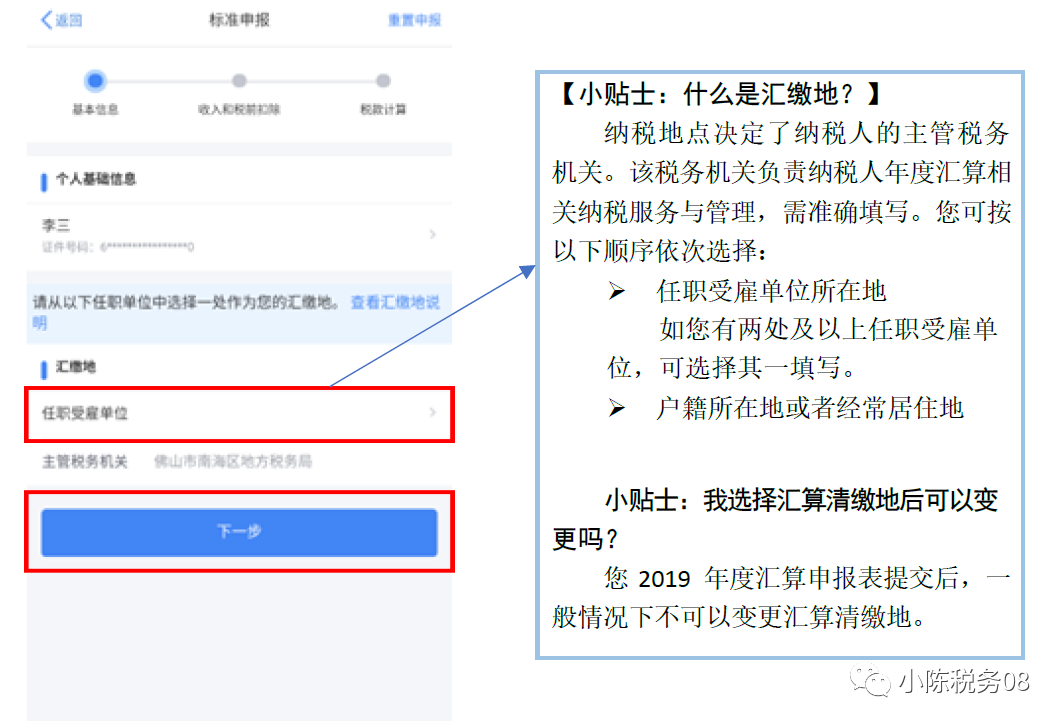The width and height of the screenshot is (1064, 728).
Task: Open 查看汇缴地说明 link
Action: click(238, 312)
